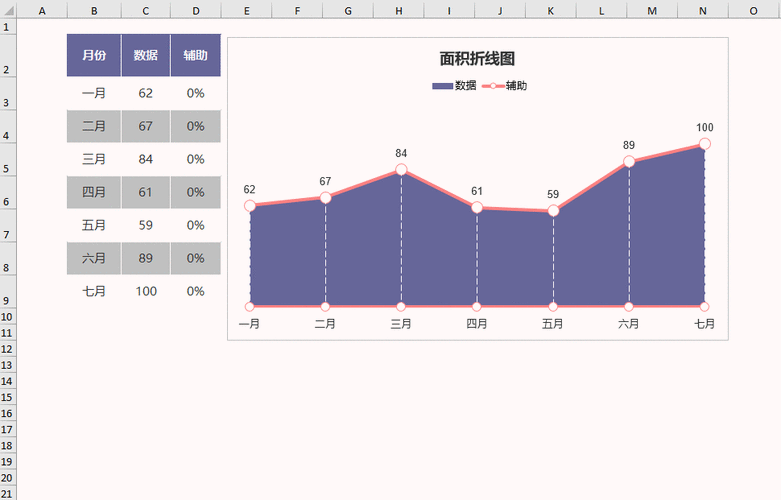Click the 辅助 legend line marker entry
Viewport: 781px width, 500px height.
(494, 86)
